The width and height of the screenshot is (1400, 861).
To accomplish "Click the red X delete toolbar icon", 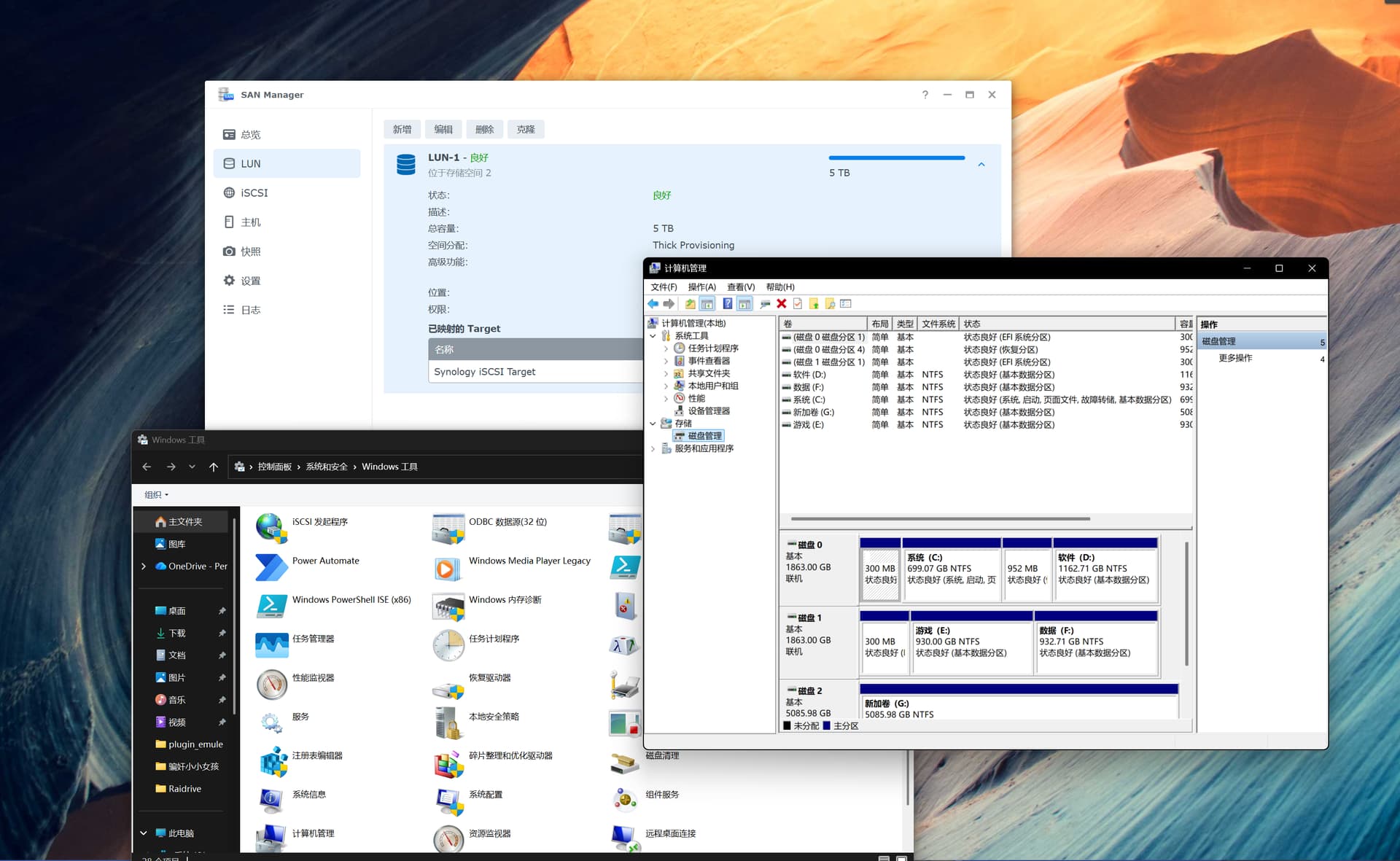I will coord(782,304).
